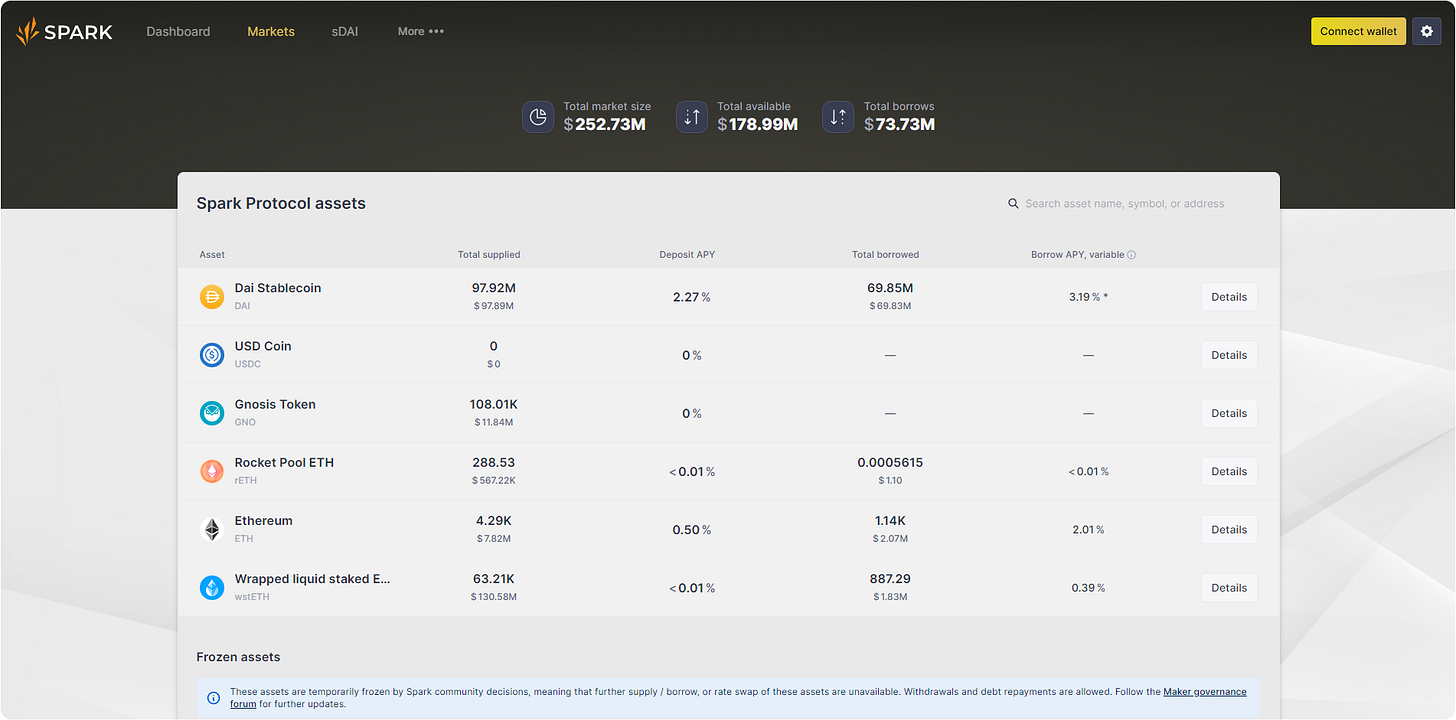The width and height of the screenshot is (1456, 720).
Task: Open the sDAI page
Action: coord(345,31)
